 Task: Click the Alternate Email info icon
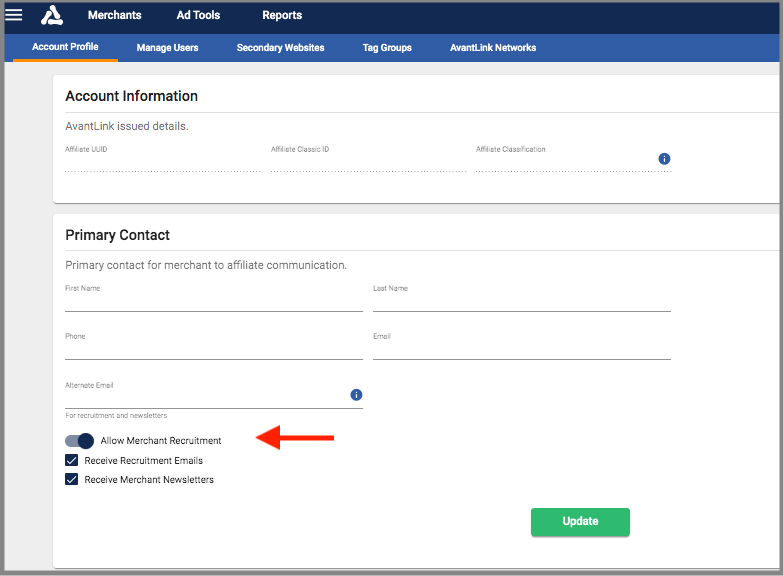pos(356,395)
